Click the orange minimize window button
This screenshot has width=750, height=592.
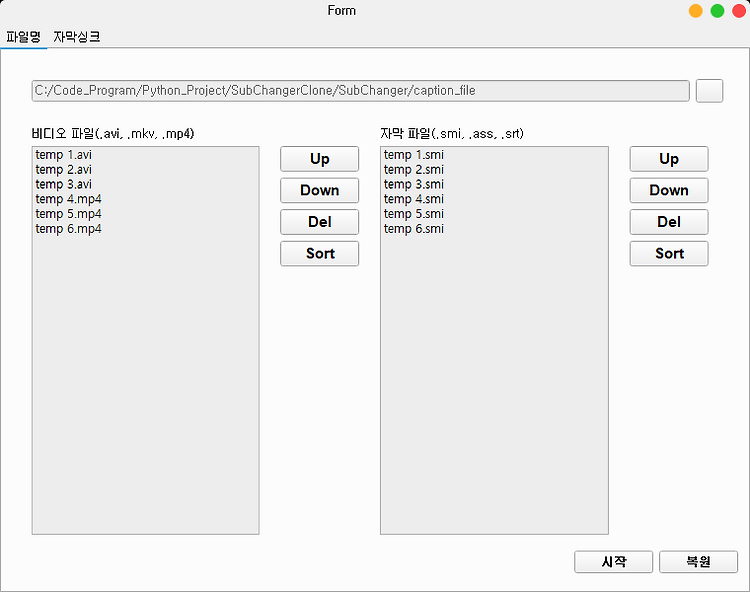tap(695, 11)
